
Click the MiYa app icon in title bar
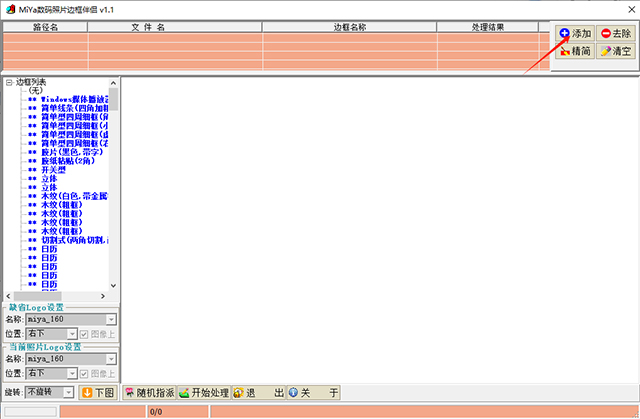[x=11, y=9]
